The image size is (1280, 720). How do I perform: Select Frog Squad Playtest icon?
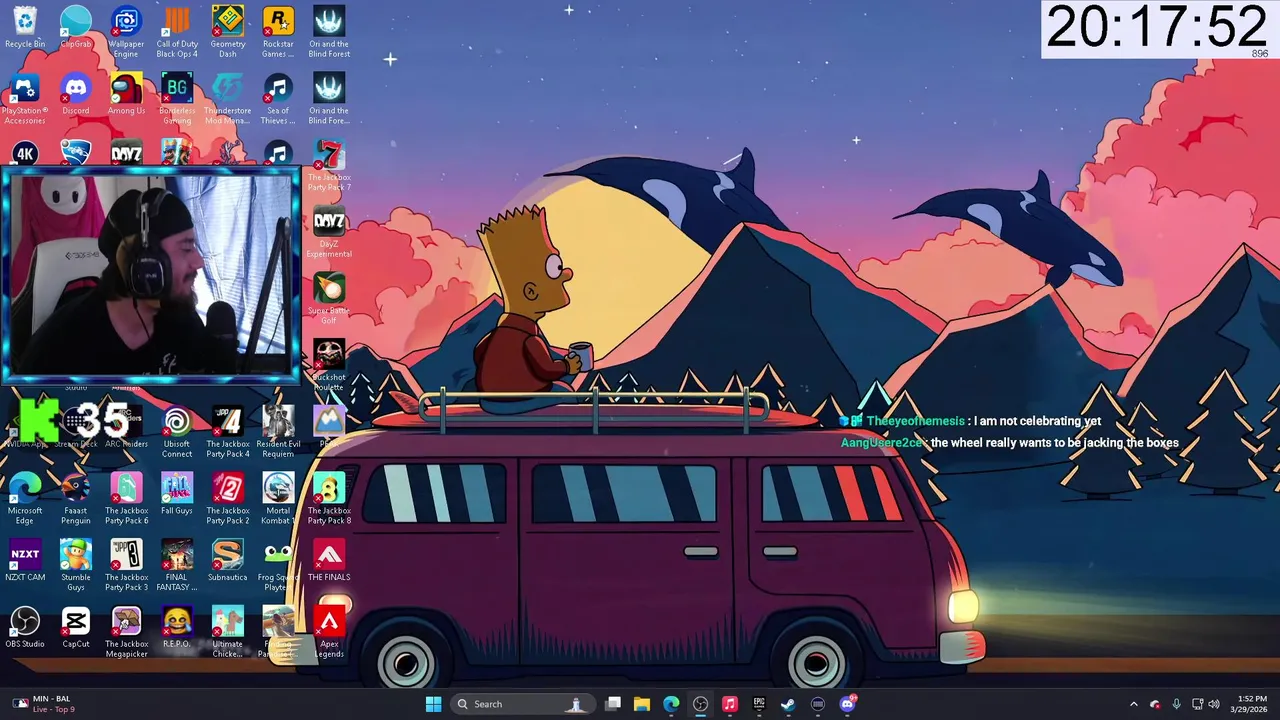pyautogui.click(x=278, y=566)
